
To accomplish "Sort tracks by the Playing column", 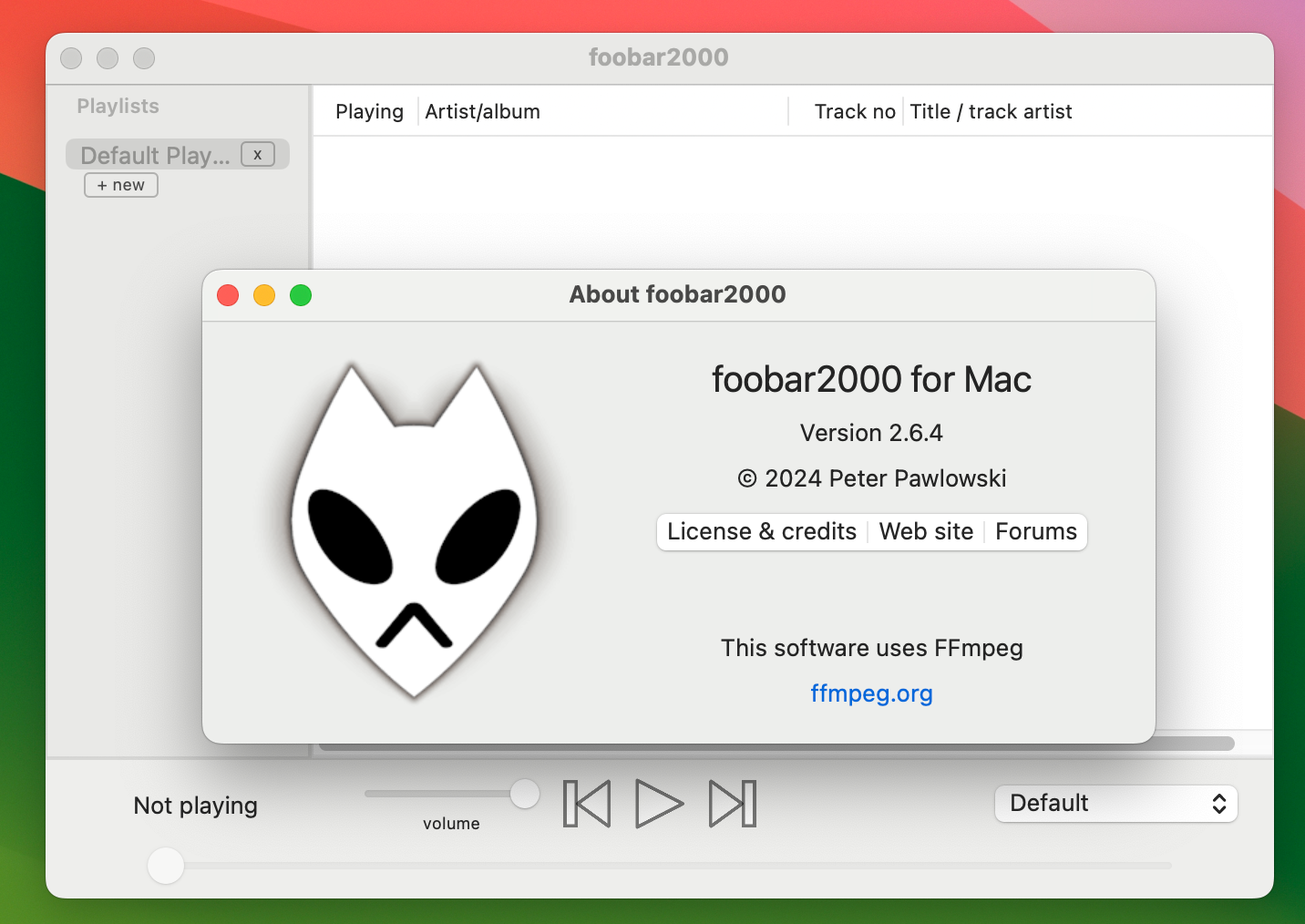I will 369,110.
